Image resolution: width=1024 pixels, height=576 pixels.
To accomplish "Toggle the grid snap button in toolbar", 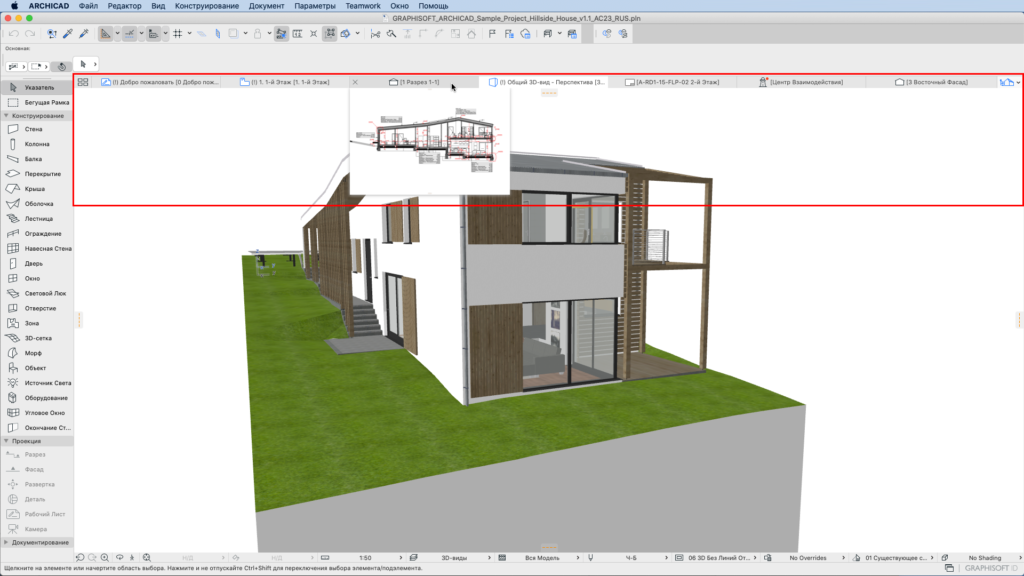I will tap(177, 33).
